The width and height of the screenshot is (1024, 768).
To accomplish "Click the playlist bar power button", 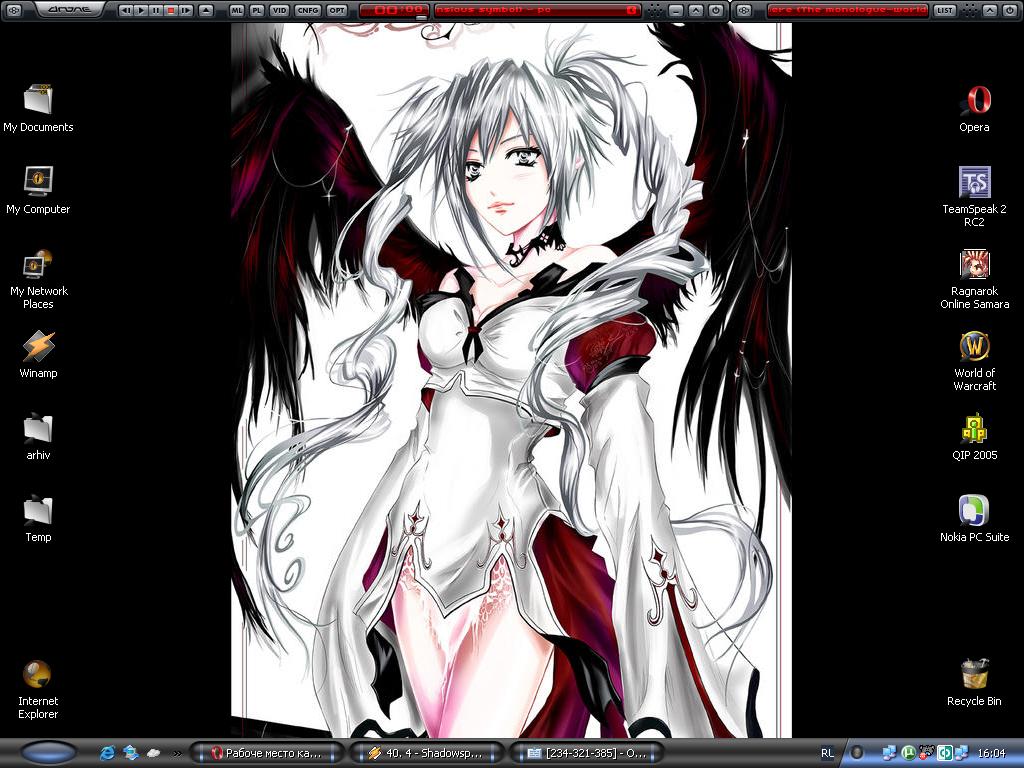I will click(1010, 10).
